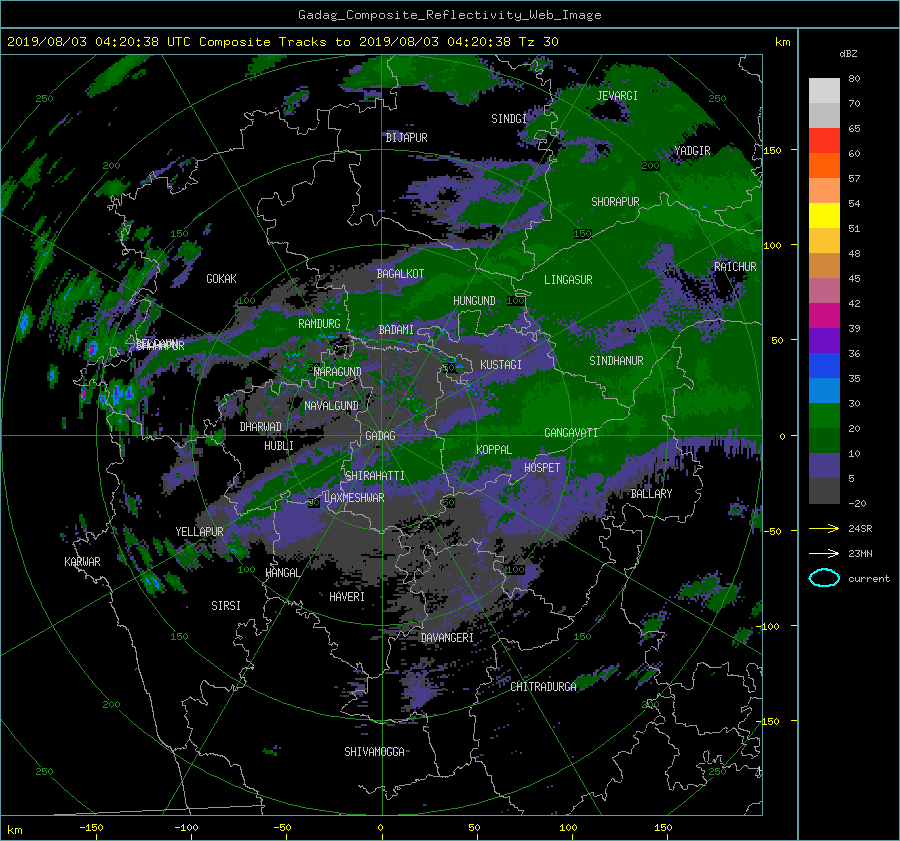Click the LINGASUR city label
This screenshot has height=841, width=900.
pyautogui.click(x=568, y=280)
